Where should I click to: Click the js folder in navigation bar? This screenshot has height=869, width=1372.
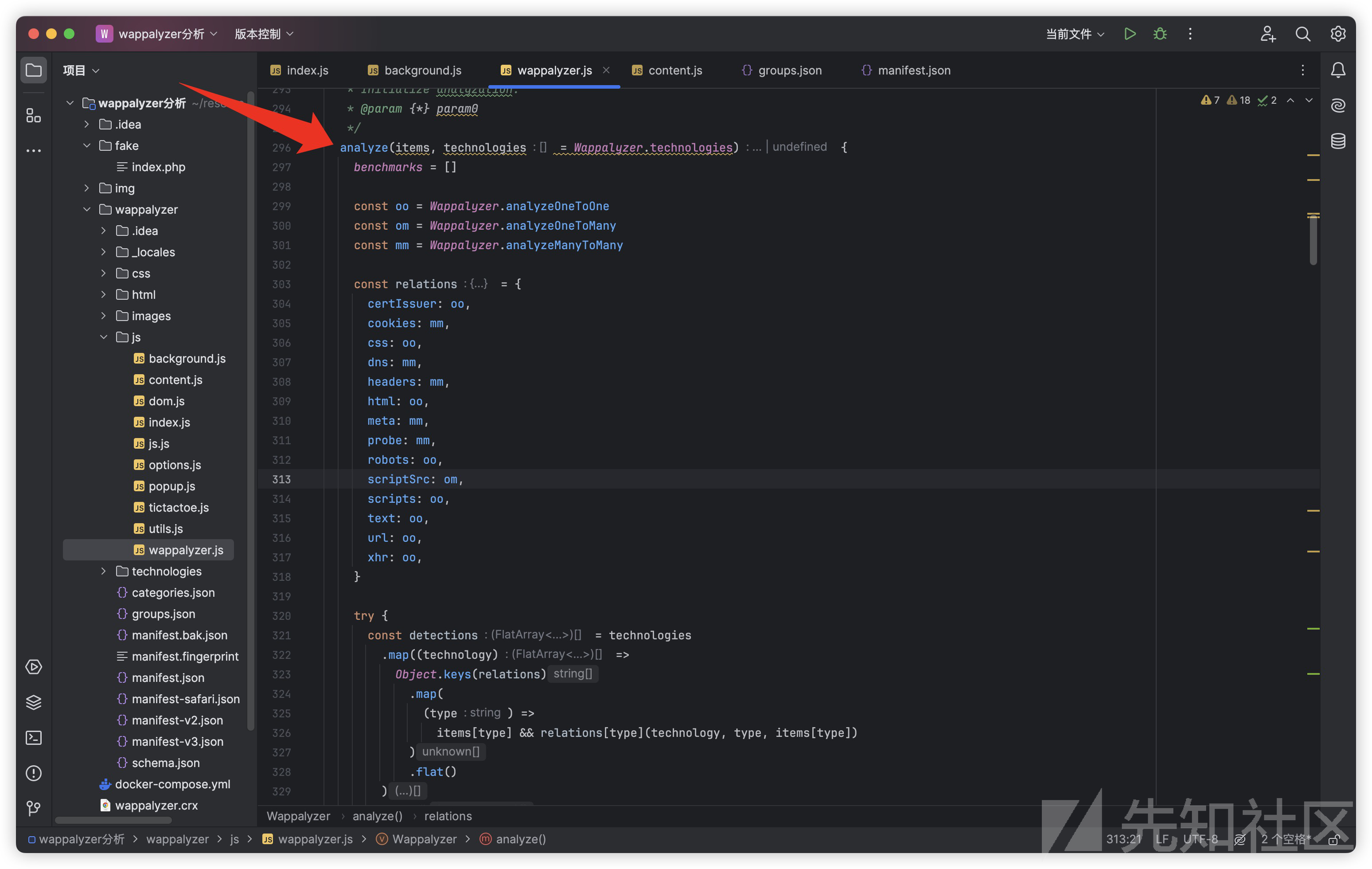(x=234, y=839)
